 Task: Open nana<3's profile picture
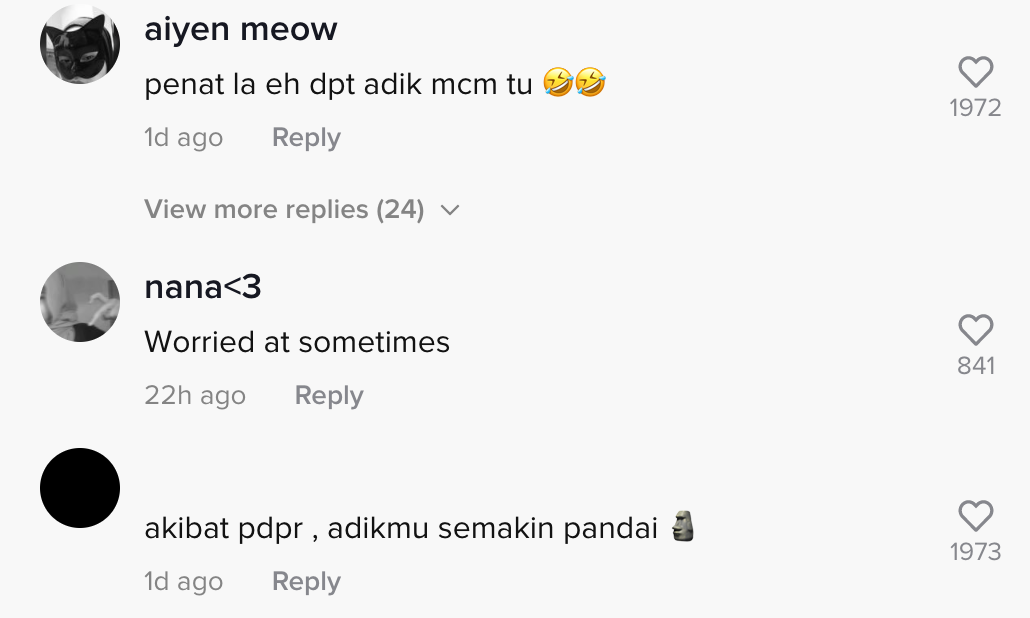pos(80,302)
